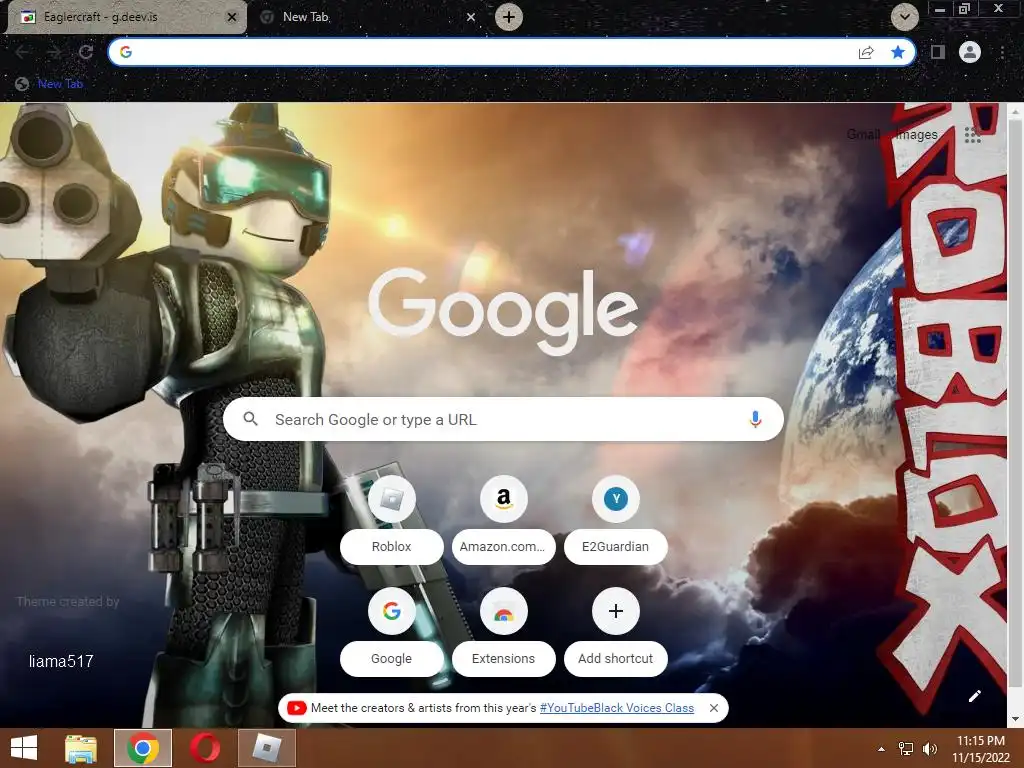Open Chrome three-dot menu
Image resolution: width=1024 pixels, height=768 pixels.
coord(1002,52)
